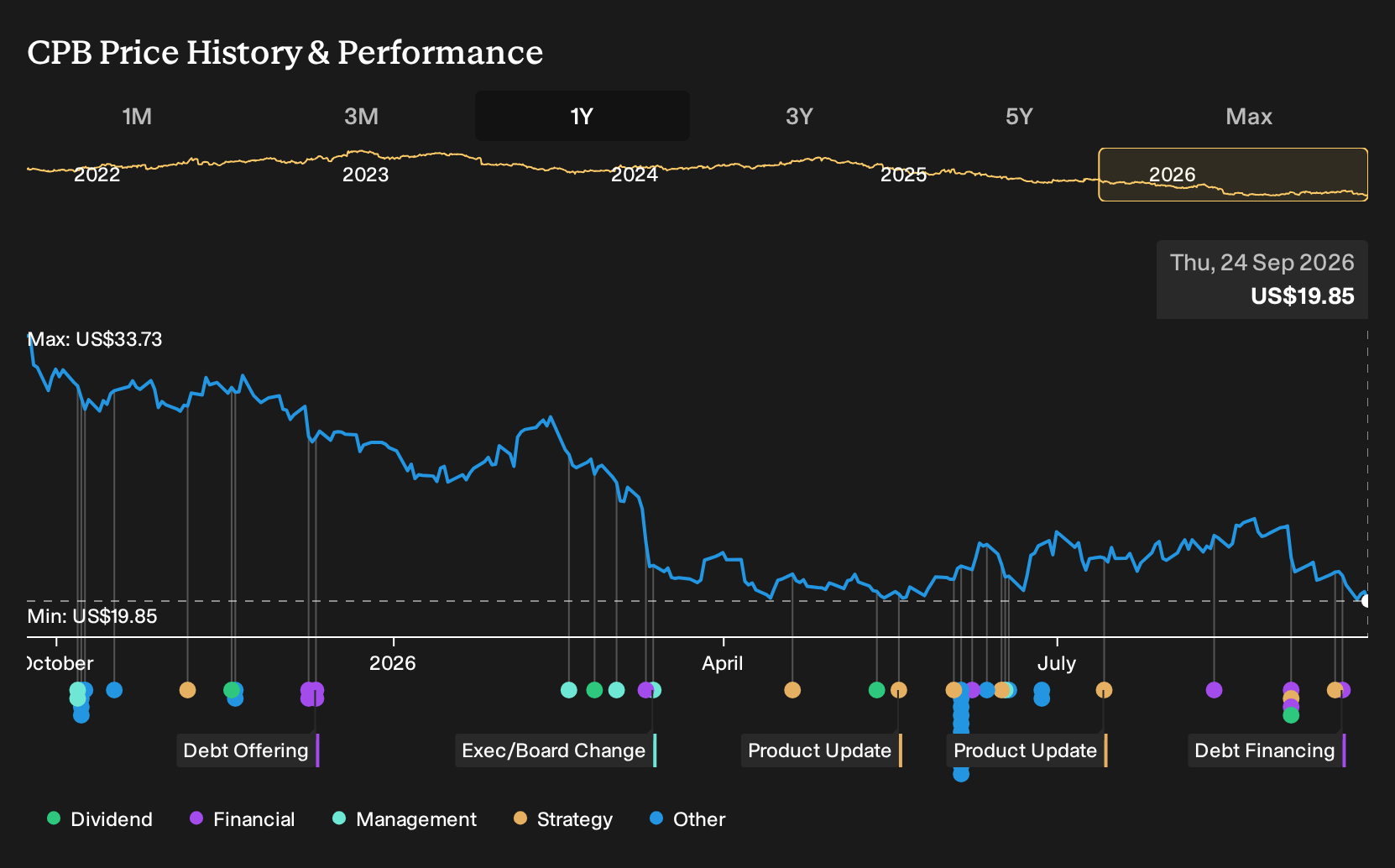
Task: Open the Exec/Board Change event label
Action: [x=555, y=750]
